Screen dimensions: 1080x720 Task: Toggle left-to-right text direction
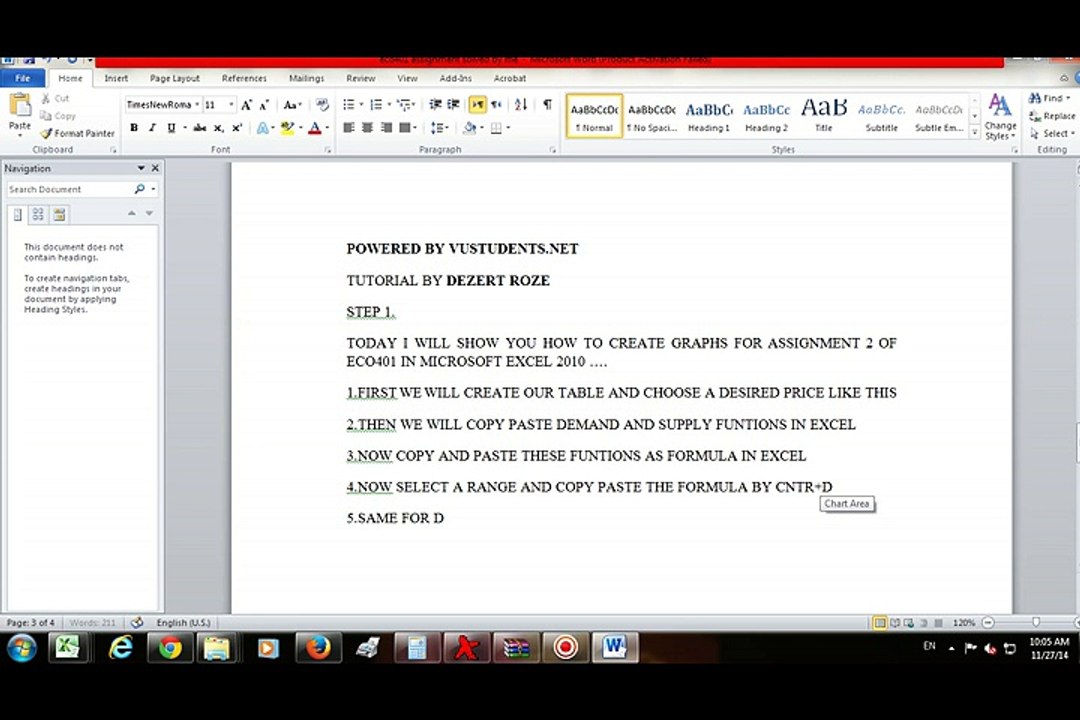pos(477,105)
